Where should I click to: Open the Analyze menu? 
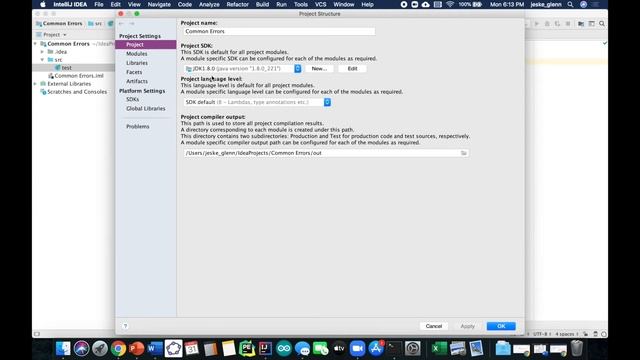(209, 4)
